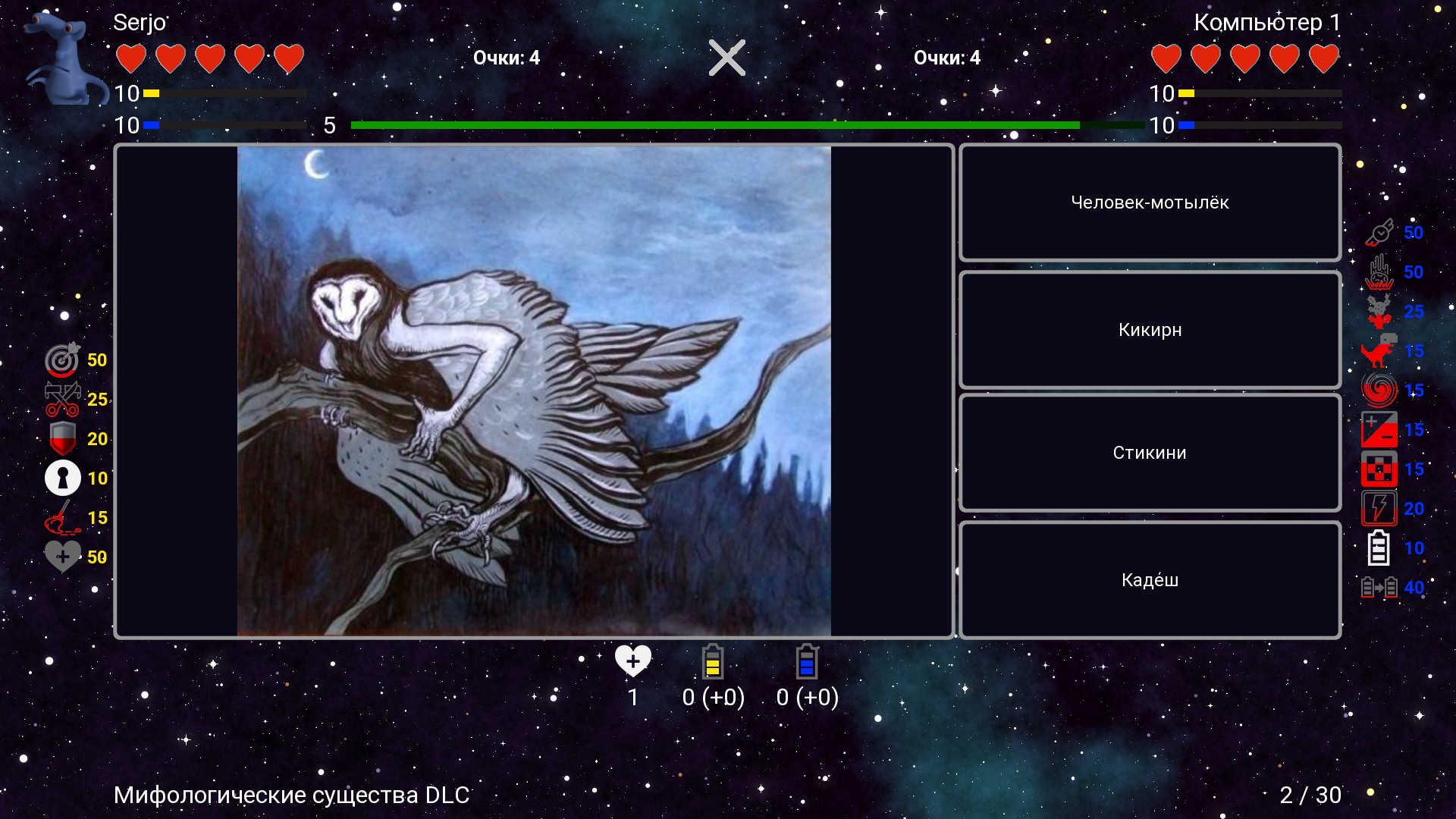The image size is (1456, 819).
Task: Choose answer Каде́ш
Action: pyautogui.click(x=1150, y=580)
